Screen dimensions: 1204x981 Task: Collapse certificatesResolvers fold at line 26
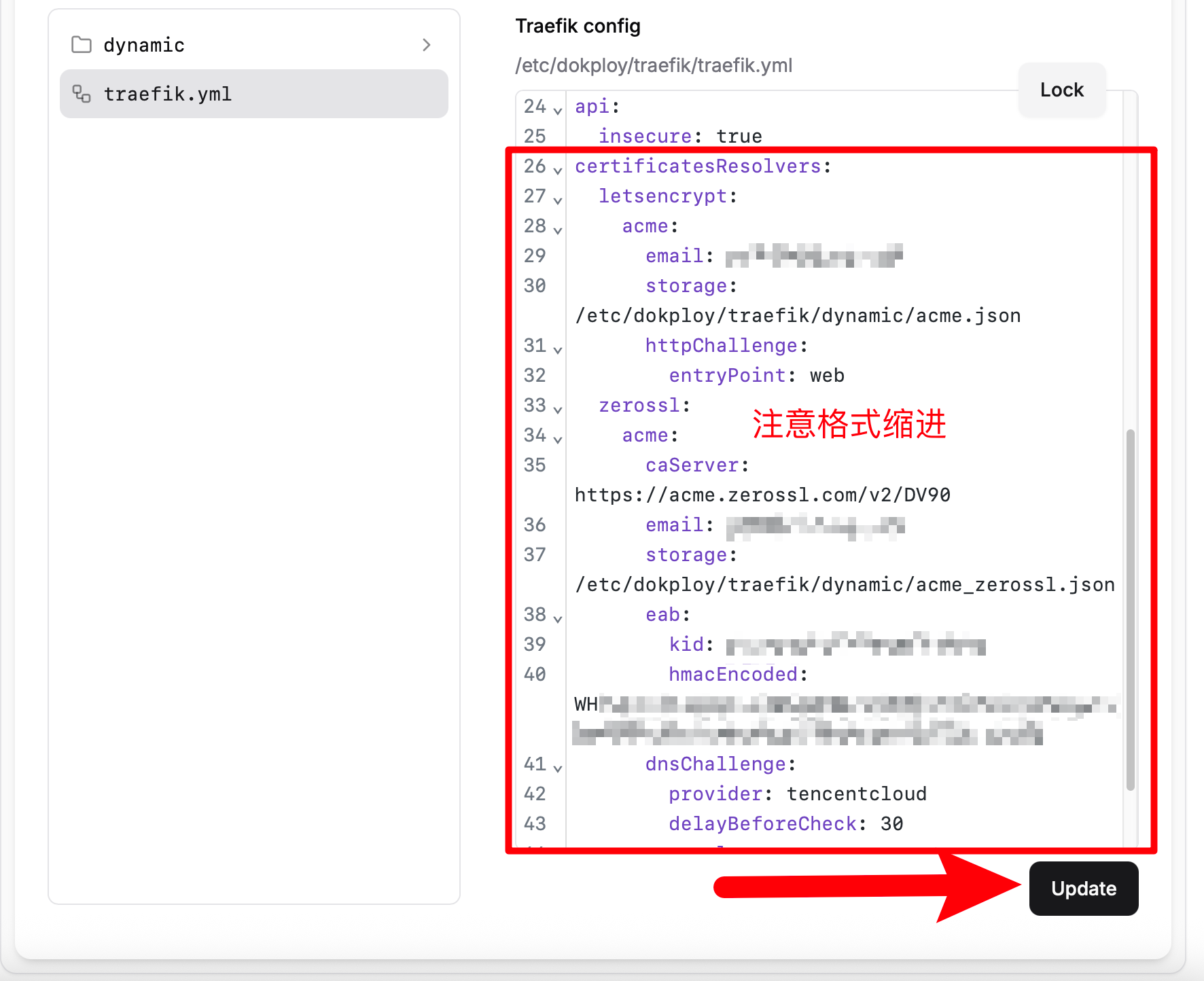click(x=558, y=170)
